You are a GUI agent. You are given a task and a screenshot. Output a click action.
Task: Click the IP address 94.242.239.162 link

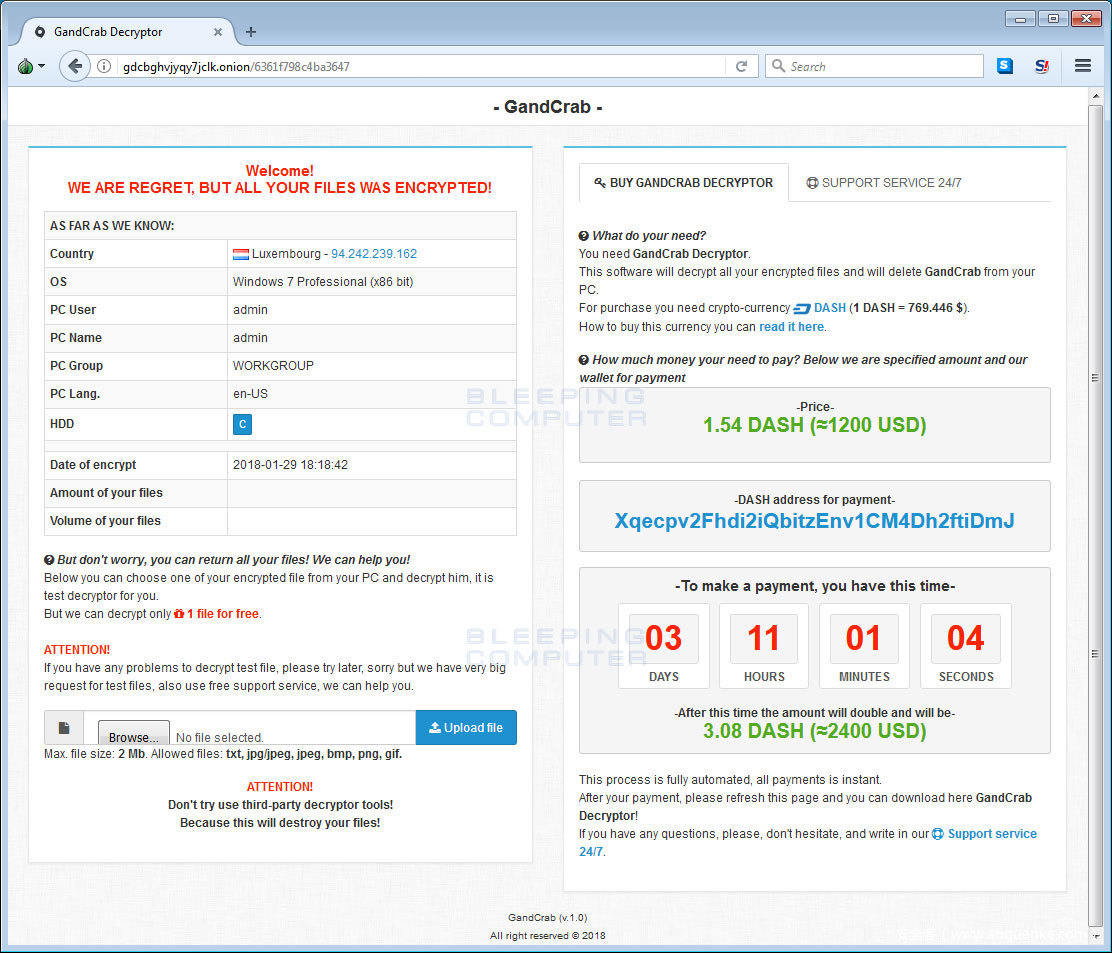[x=374, y=254]
